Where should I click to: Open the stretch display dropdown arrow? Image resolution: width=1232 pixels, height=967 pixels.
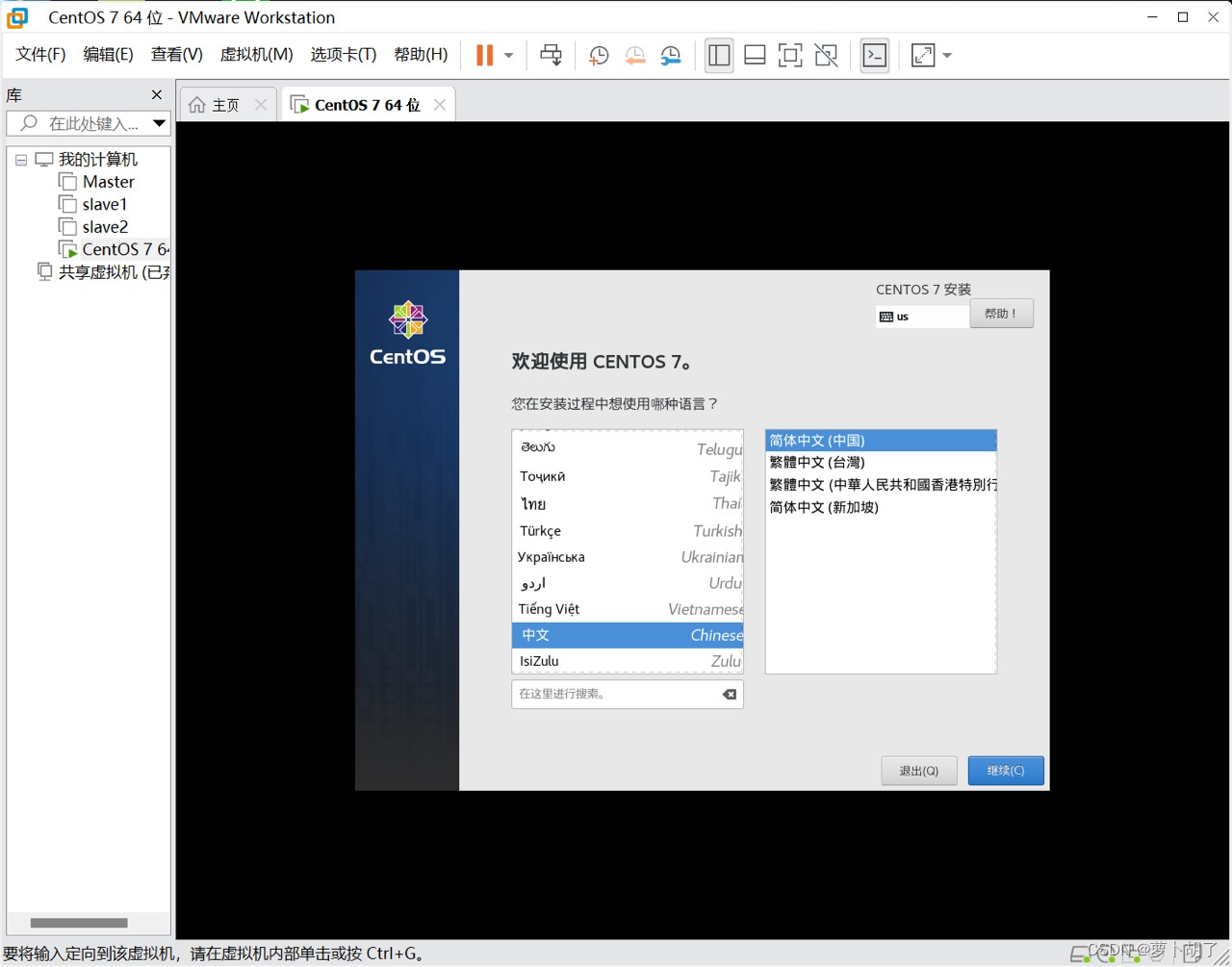tap(947, 56)
